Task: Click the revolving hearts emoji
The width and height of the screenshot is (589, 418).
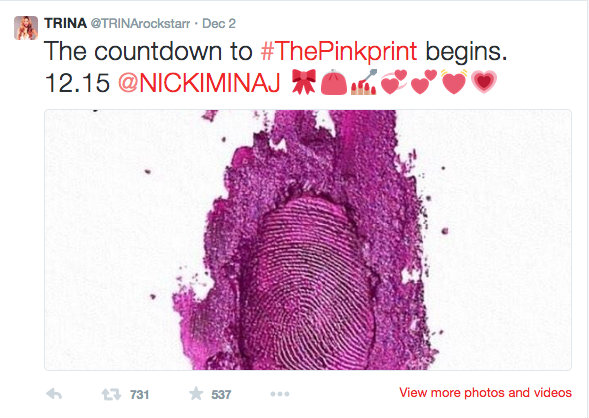Action: (394, 82)
